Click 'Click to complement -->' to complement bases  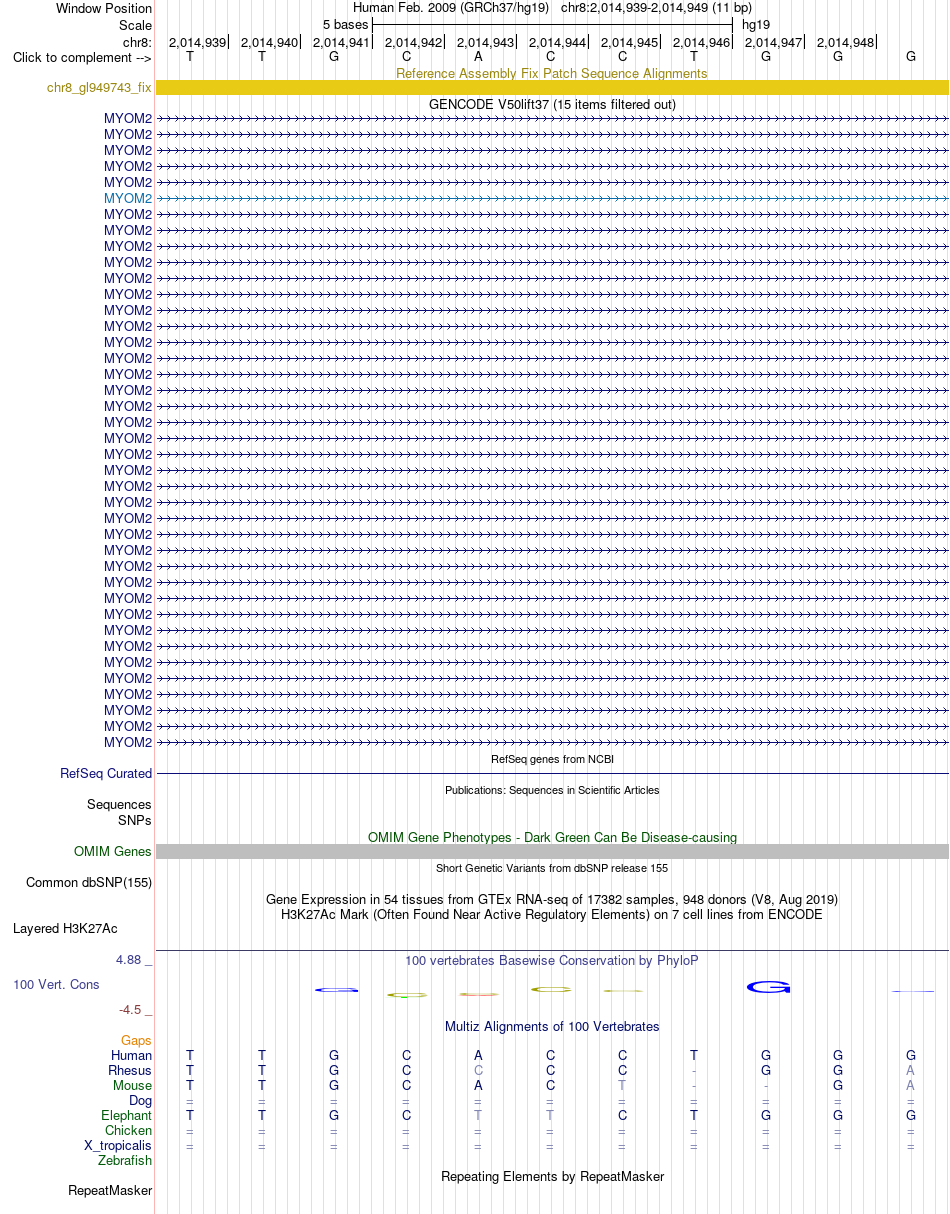pos(82,58)
